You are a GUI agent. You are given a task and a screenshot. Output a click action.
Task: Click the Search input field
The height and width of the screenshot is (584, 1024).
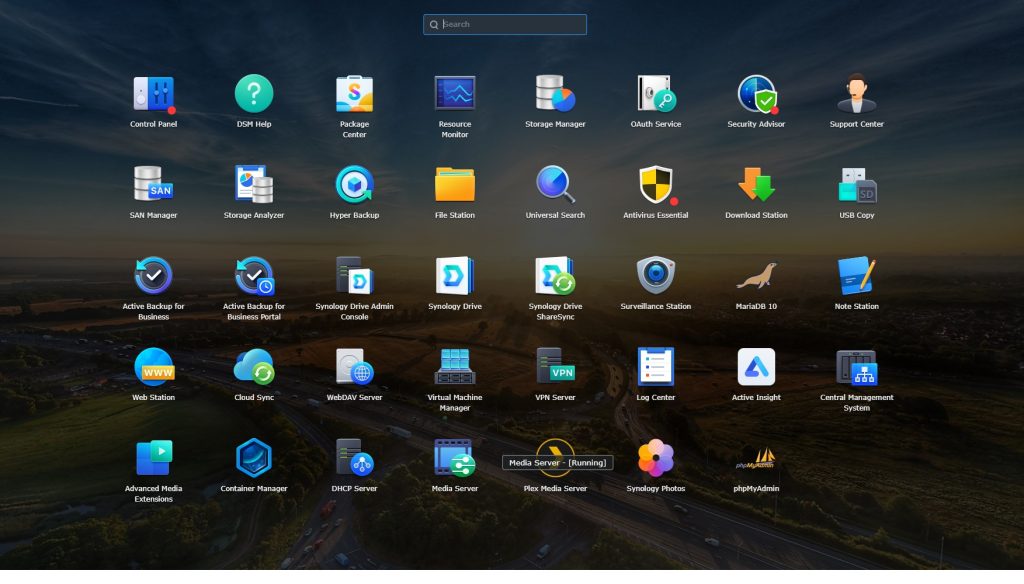pos(505,24)
